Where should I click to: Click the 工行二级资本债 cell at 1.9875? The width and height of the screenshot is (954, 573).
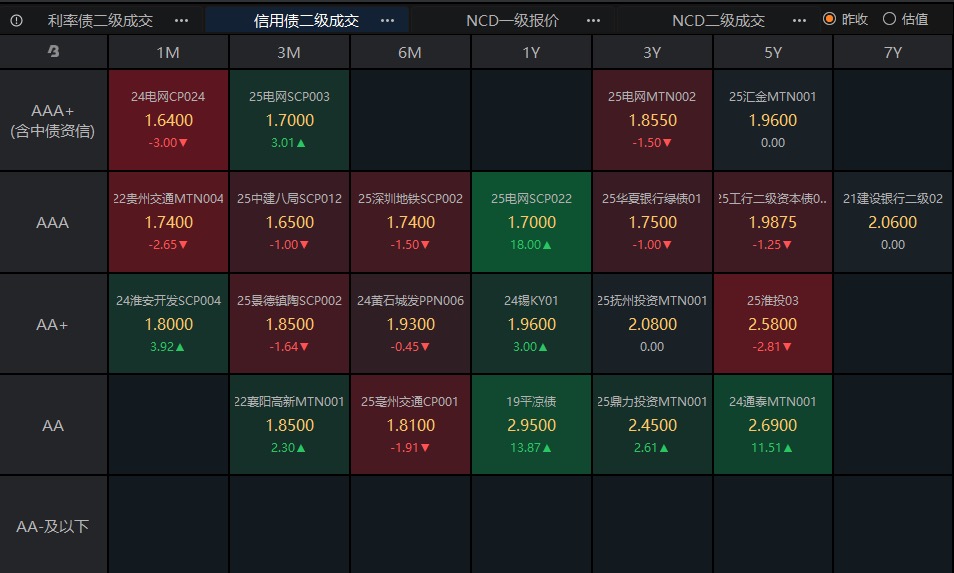click(773, 222)
